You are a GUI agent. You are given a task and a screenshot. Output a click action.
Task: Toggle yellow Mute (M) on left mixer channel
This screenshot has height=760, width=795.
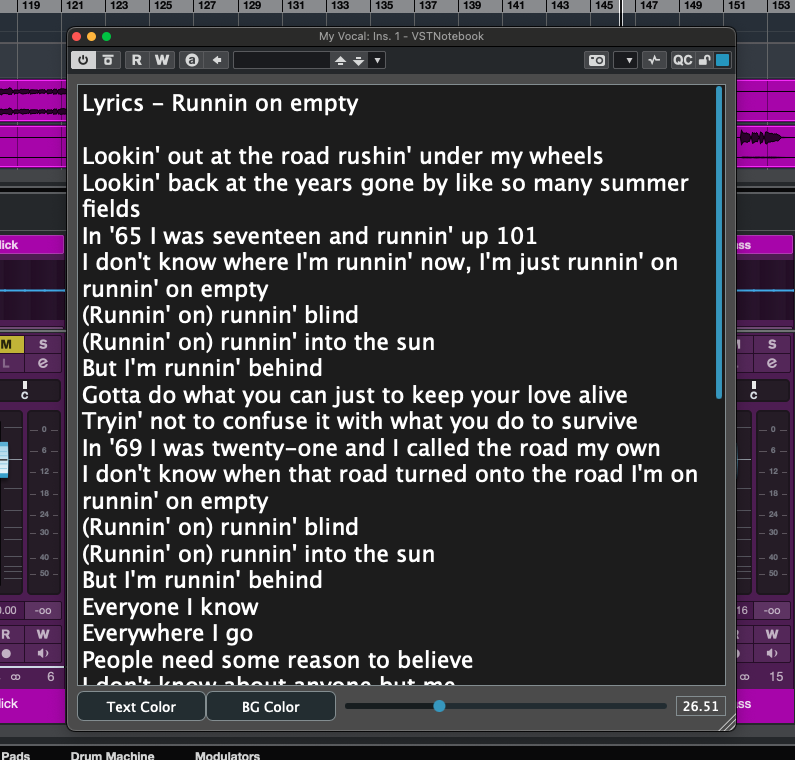10,344
